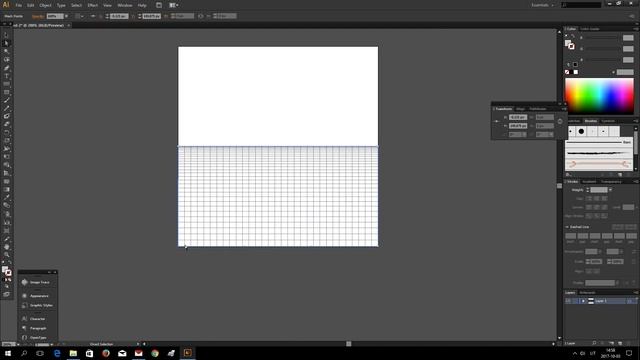Switch to the Transparency tab
Image resolution: width=640 pixels, height=360 pixels.
click(611, 181)
